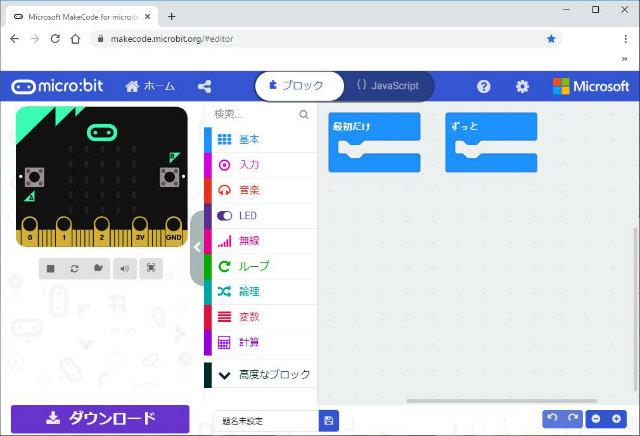Expand 高度なブロック advanced section
640x436 pixels.
click(260, 375)
